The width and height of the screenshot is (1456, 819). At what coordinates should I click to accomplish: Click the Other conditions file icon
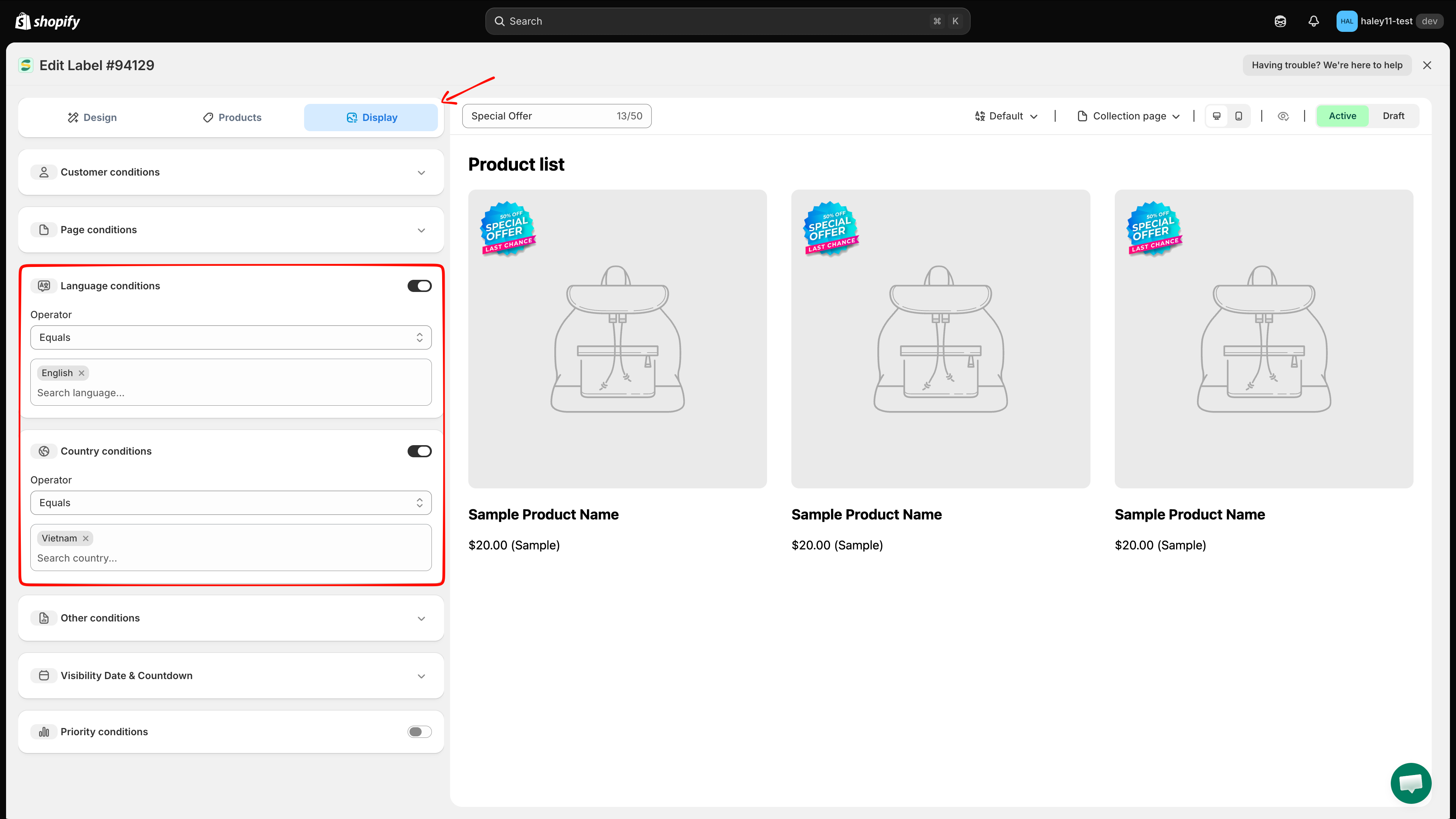pyautogui.click(x=44, y=618)
